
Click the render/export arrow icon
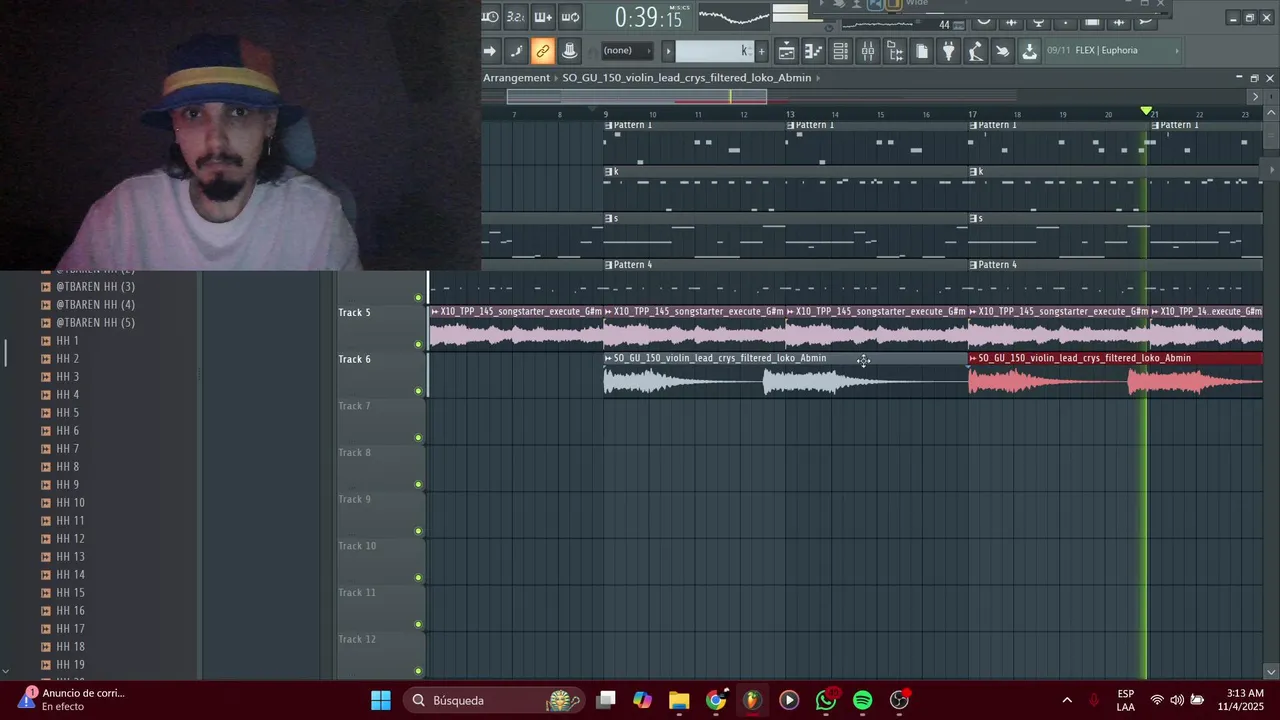1002,51
